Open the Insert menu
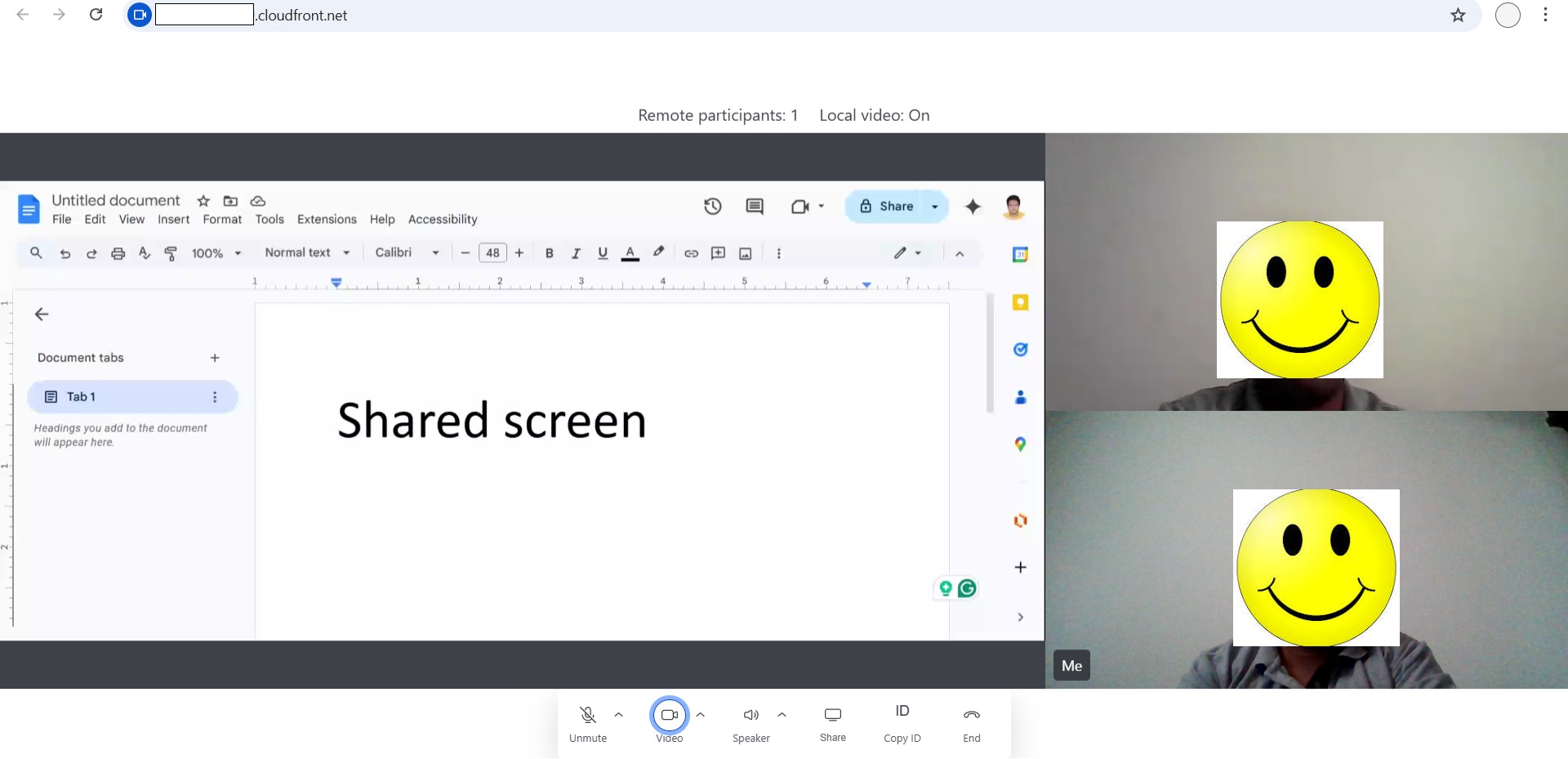1568x759 pixels. (x=173, y=219)
